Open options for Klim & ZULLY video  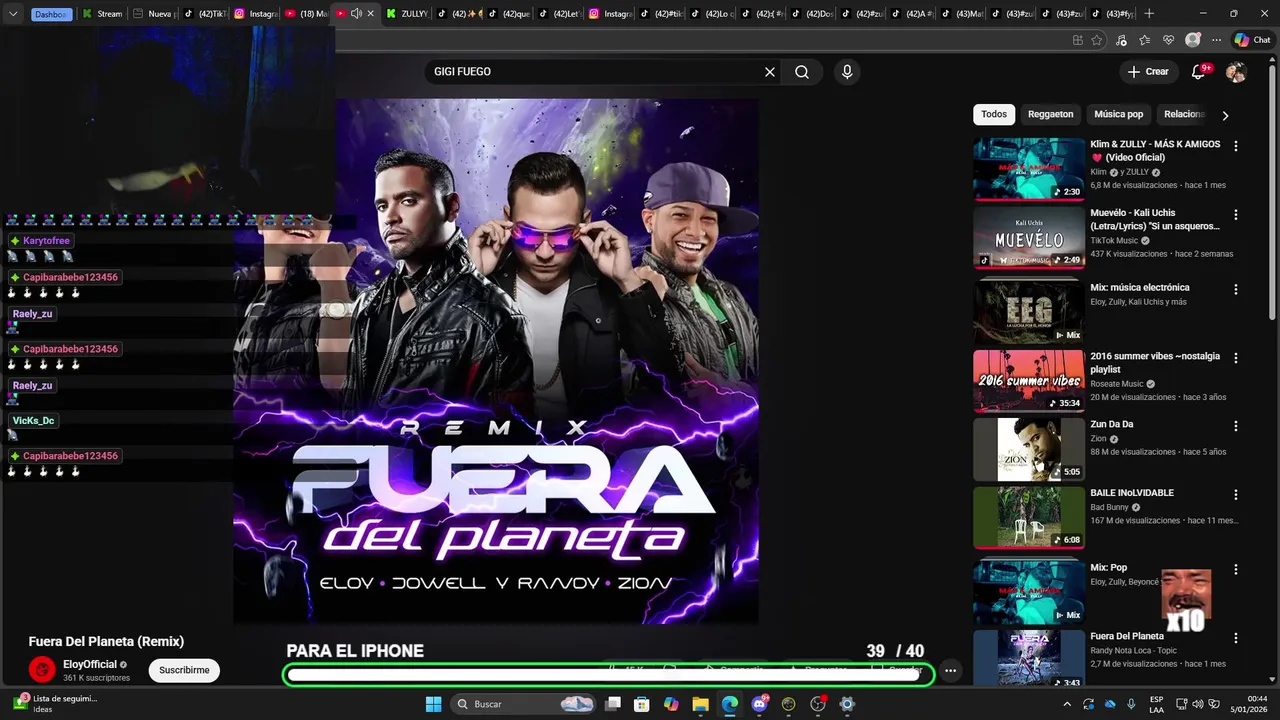pos(1236,146)
